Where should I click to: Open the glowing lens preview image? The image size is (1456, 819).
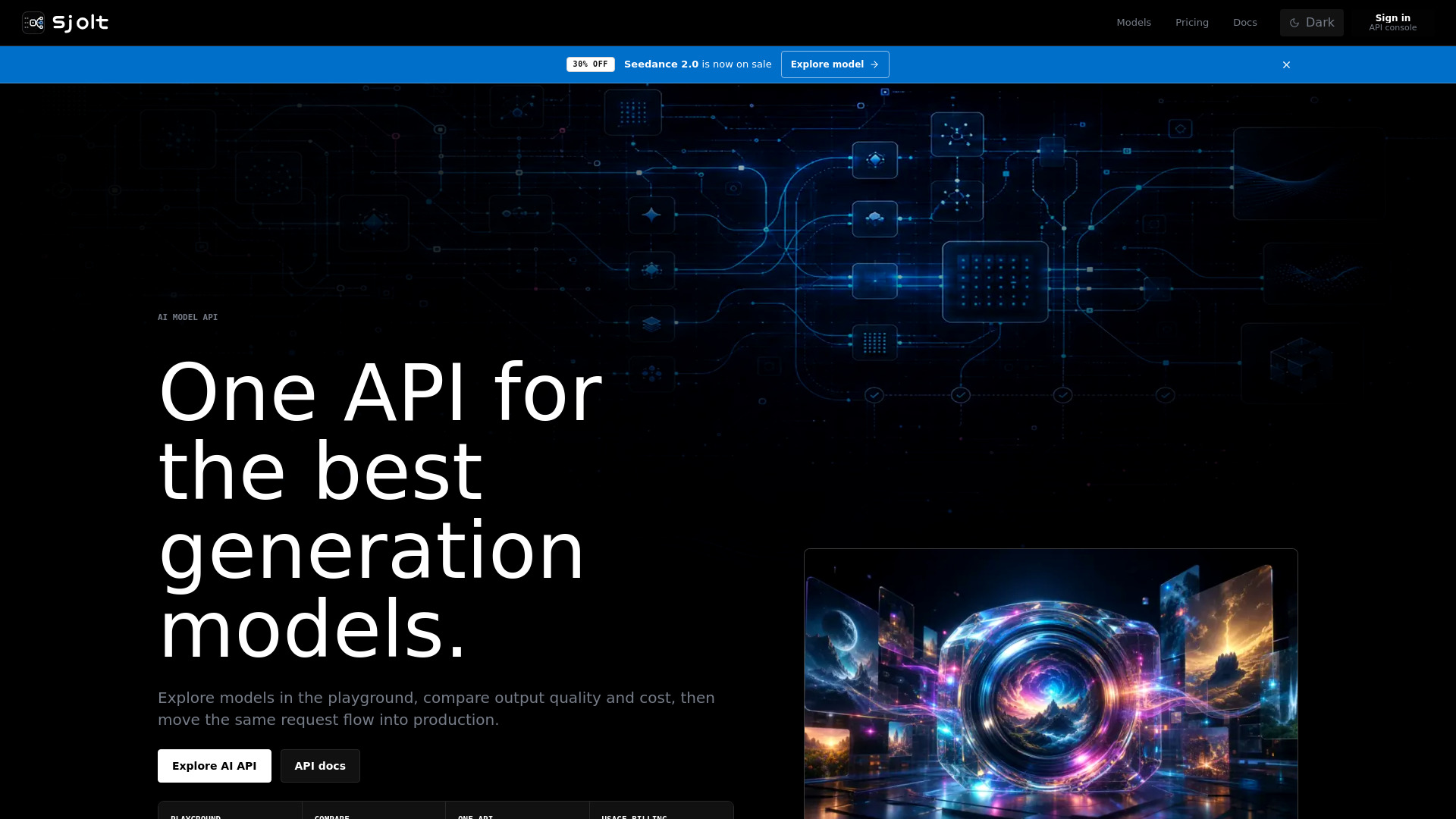(1051, 684)
